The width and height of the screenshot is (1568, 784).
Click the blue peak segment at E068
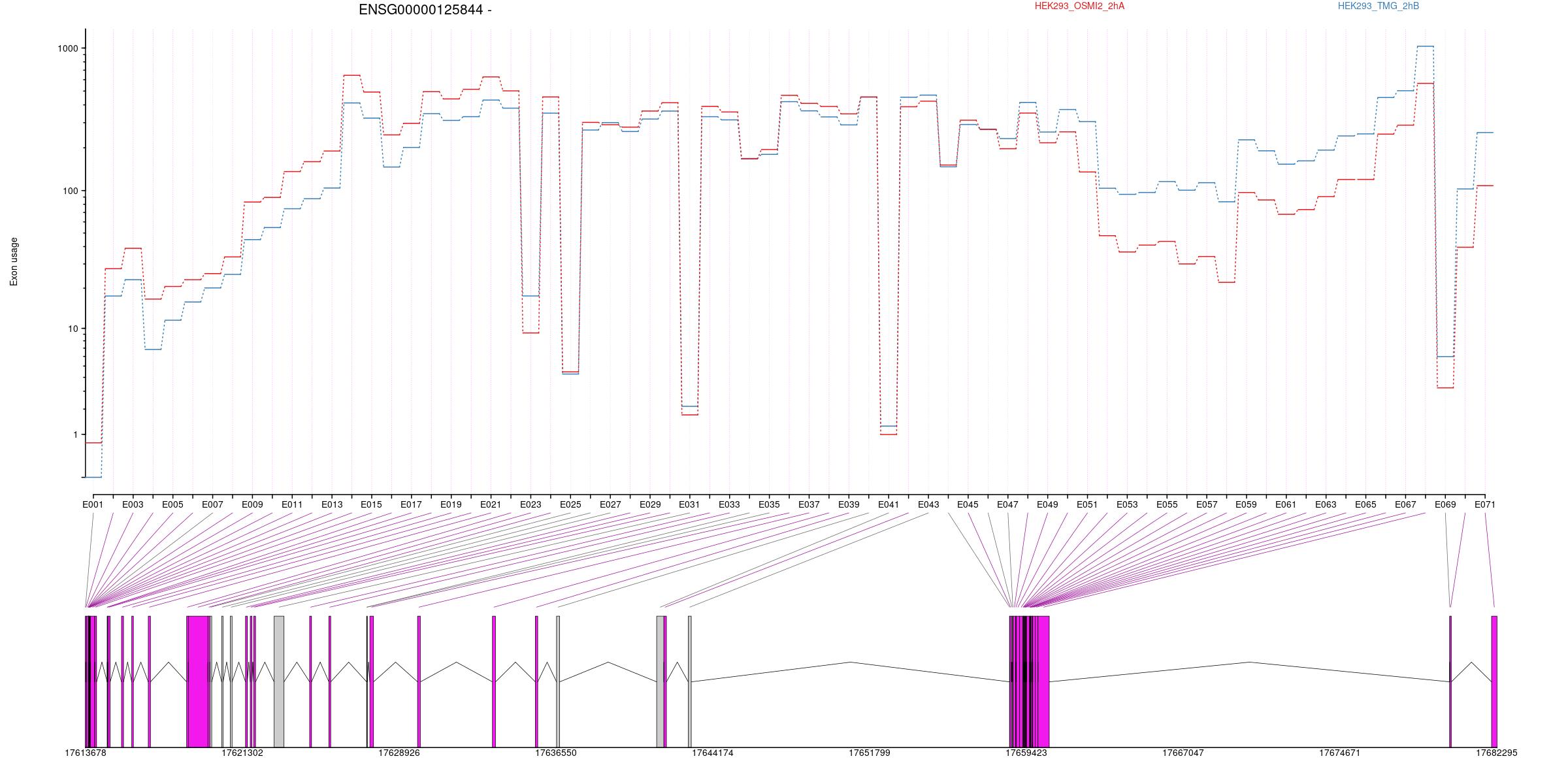(1425, 46)
